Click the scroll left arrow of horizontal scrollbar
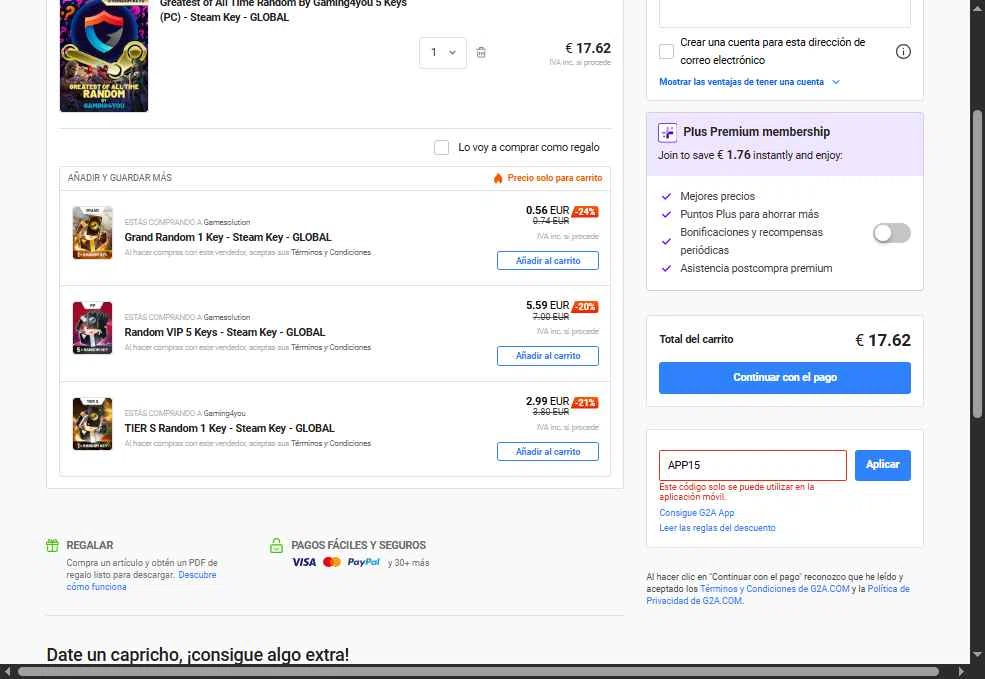Viewport: 985px width, 679px height. (x=6, y=672)
